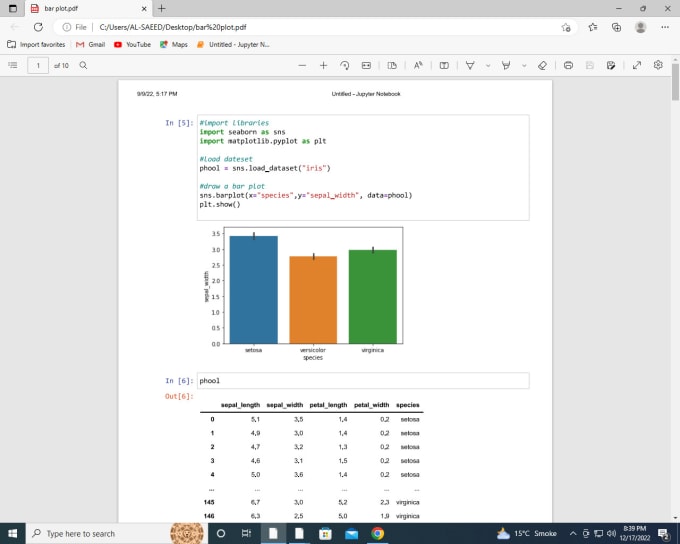Open PDF viewer settings gear
Viewport: 680px width, 544px height.
click(x=658, y=65)
